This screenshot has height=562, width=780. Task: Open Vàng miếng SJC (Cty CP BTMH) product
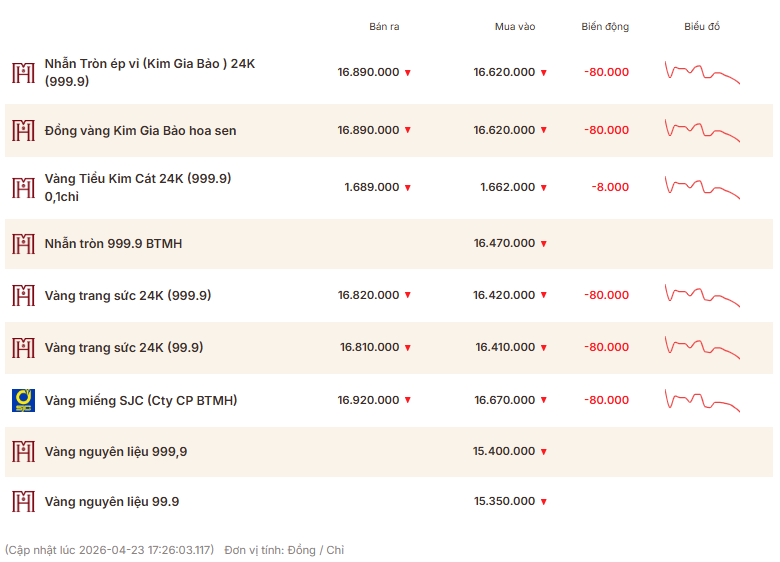[141, 400]
